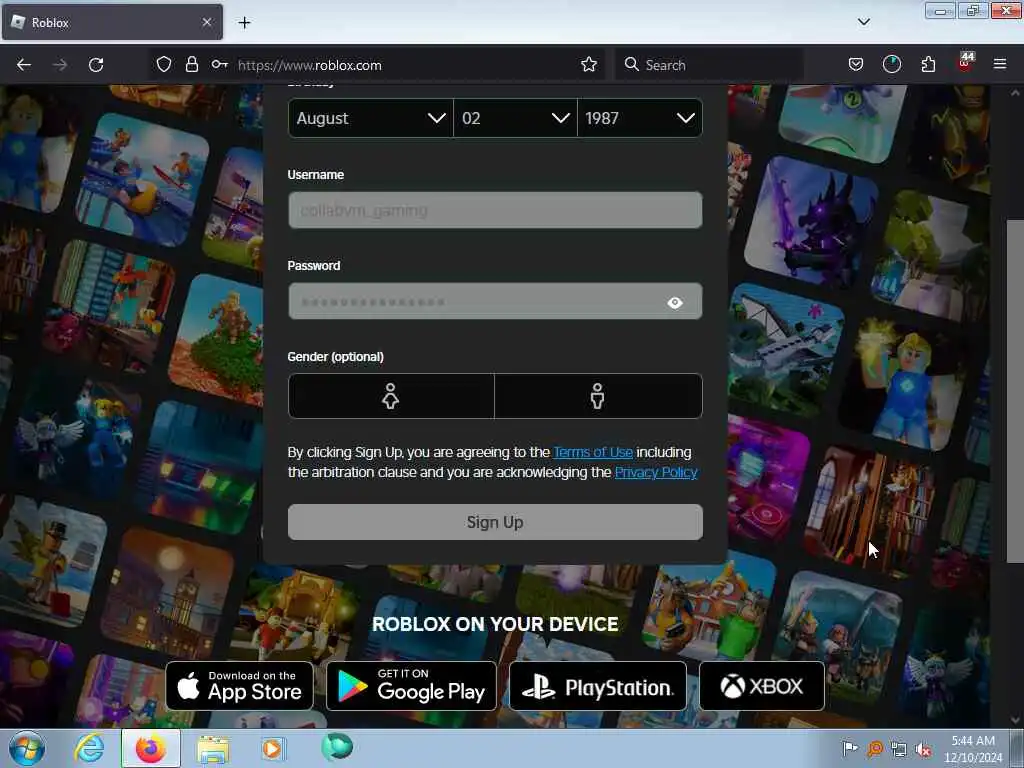Click into the Password field
Screen dimensions: 1024x768
click(495, 302)
